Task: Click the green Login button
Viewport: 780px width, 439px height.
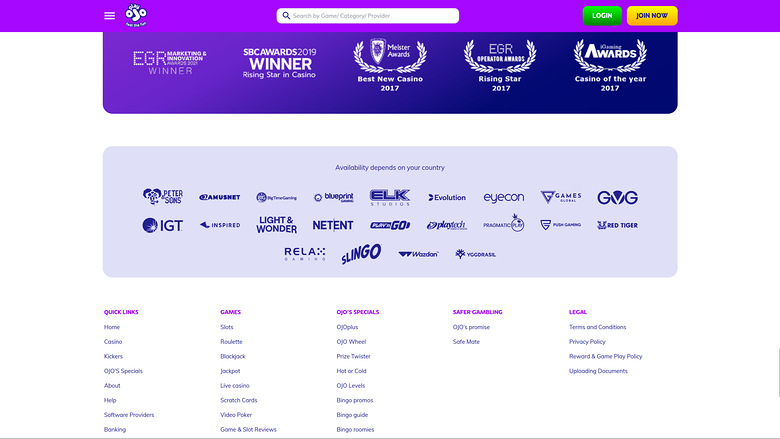Action: point(602,16)
